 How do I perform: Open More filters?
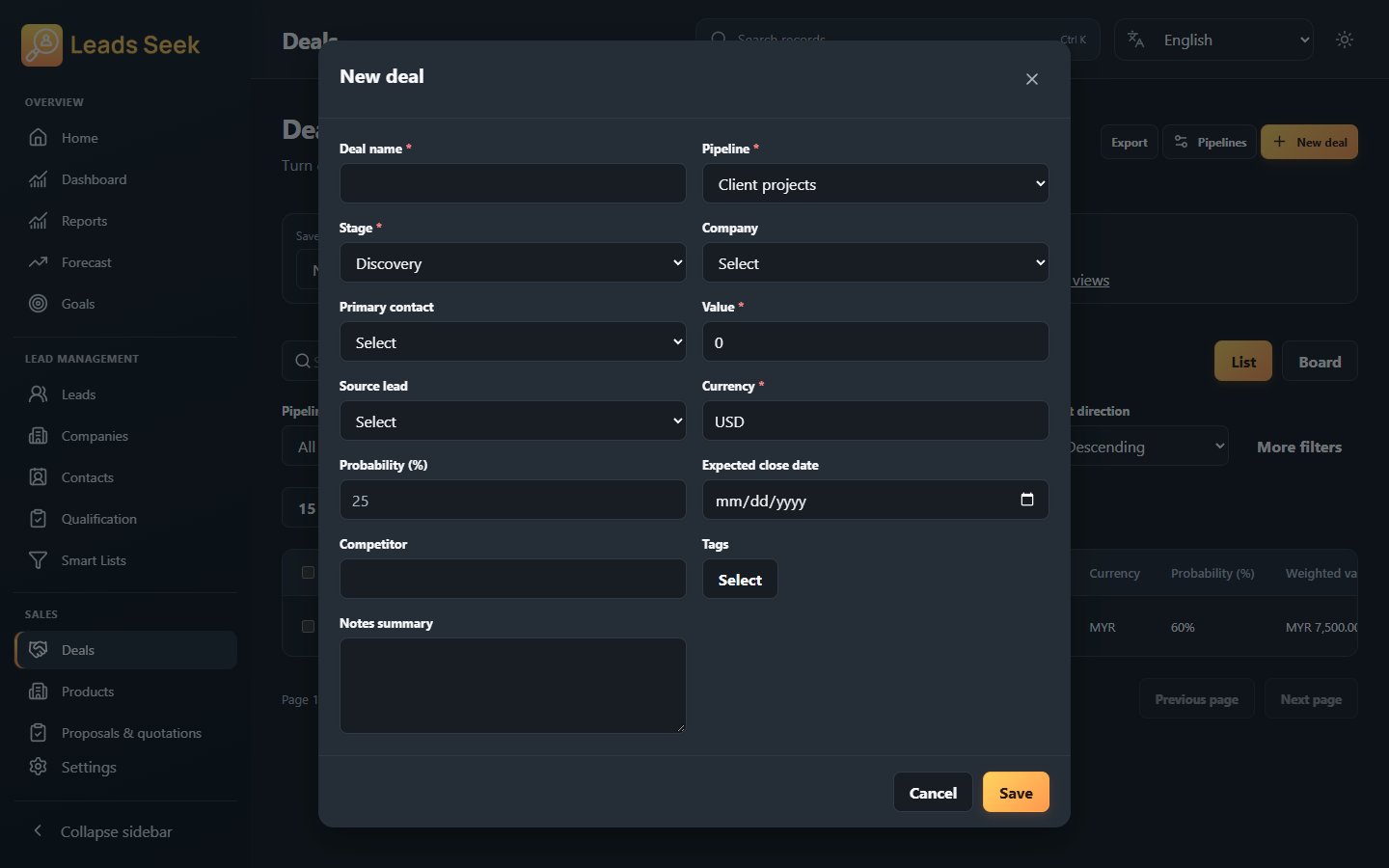pos(1299,447)
